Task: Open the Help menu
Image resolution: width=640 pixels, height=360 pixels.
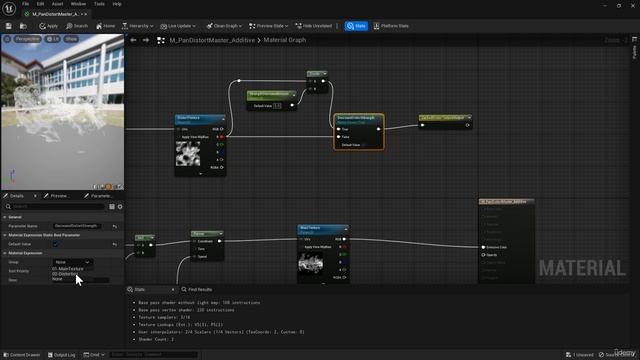Action: (117, 4)
